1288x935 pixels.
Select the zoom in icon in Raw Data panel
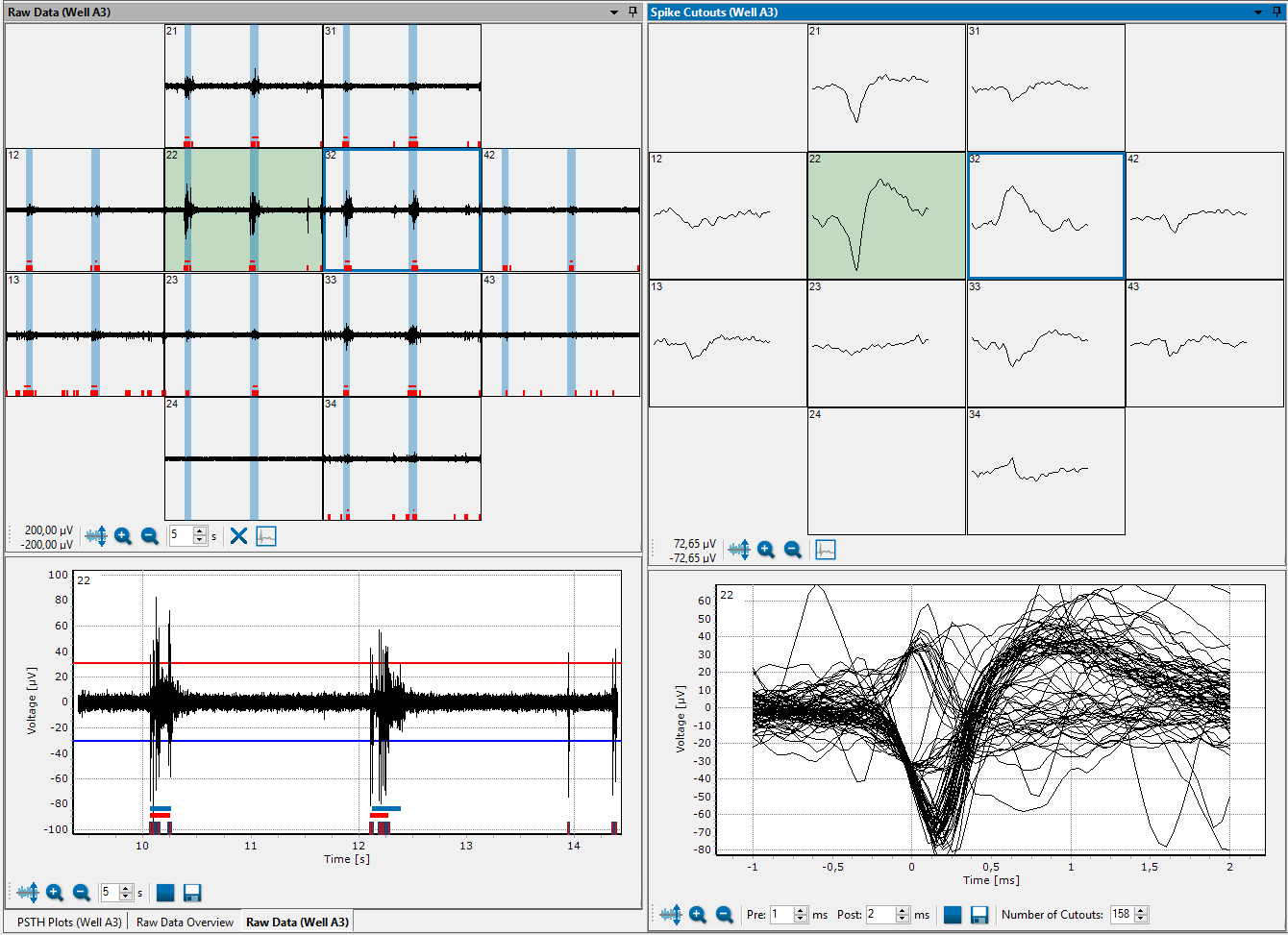(123, 535)
